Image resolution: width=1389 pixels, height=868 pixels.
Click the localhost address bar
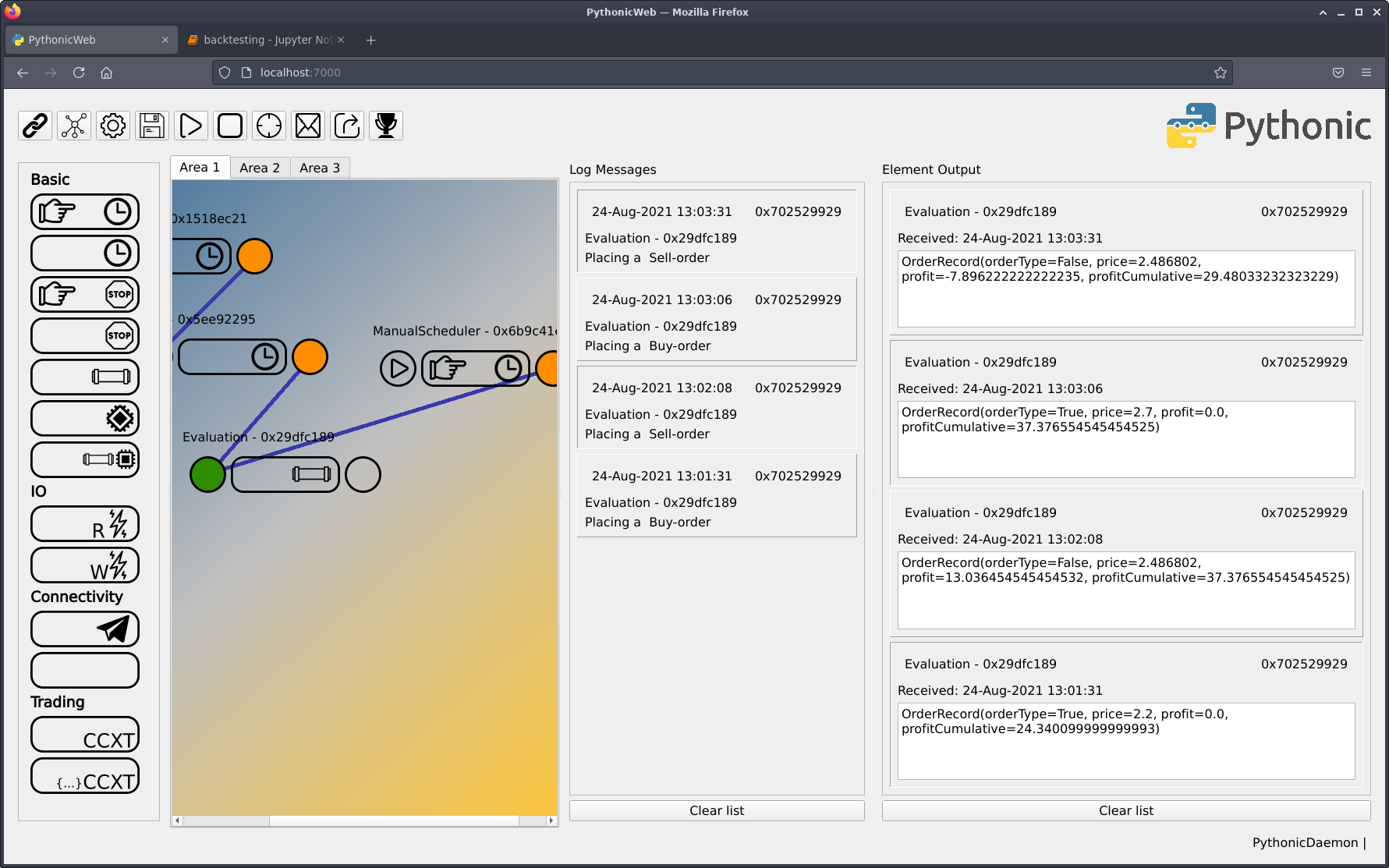(x=702, y=73)
